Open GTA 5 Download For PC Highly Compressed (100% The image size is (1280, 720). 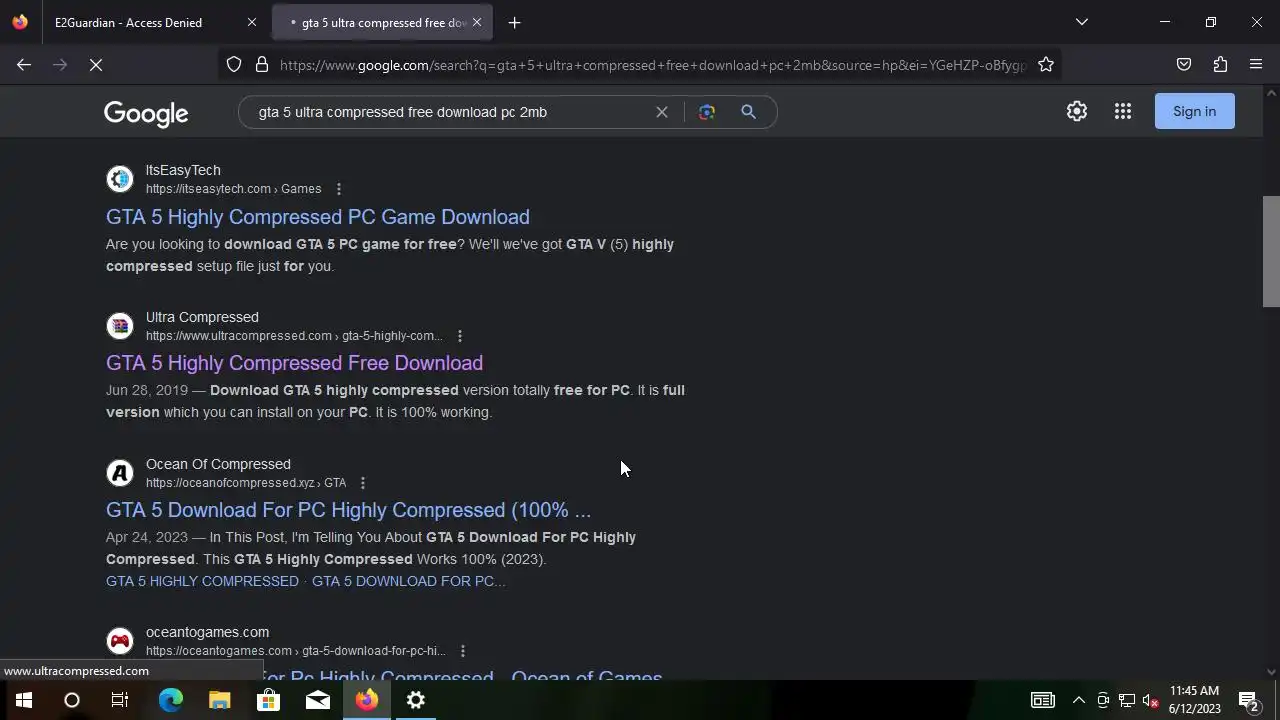tap(348, 510)
